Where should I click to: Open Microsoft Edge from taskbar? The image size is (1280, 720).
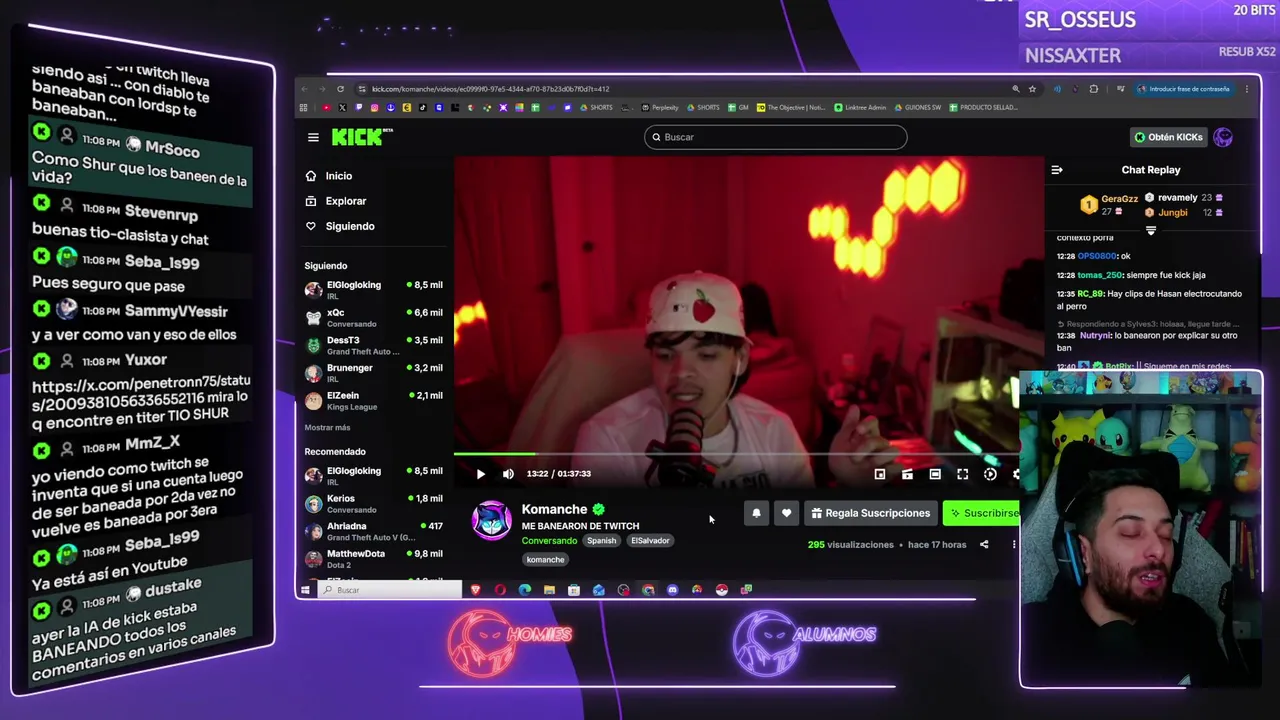click(x=525, y=590)
